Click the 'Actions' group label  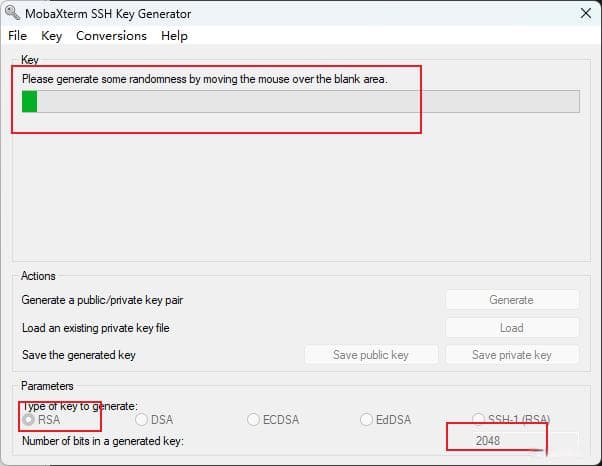tap(38, 276)
